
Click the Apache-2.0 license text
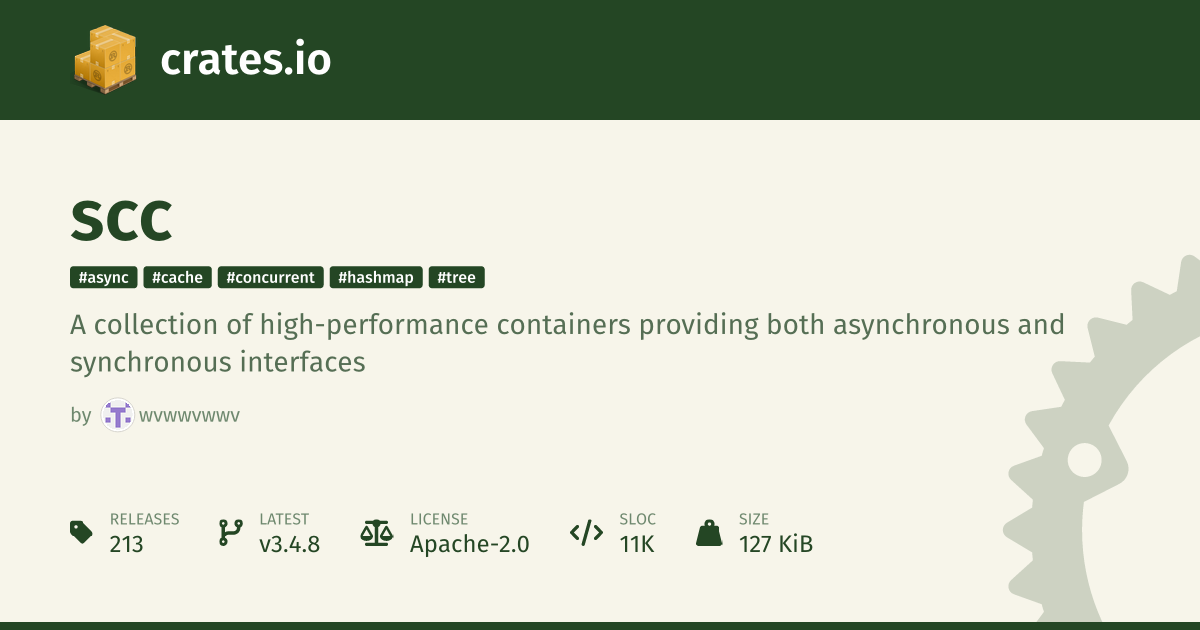[x=470, y=544]
